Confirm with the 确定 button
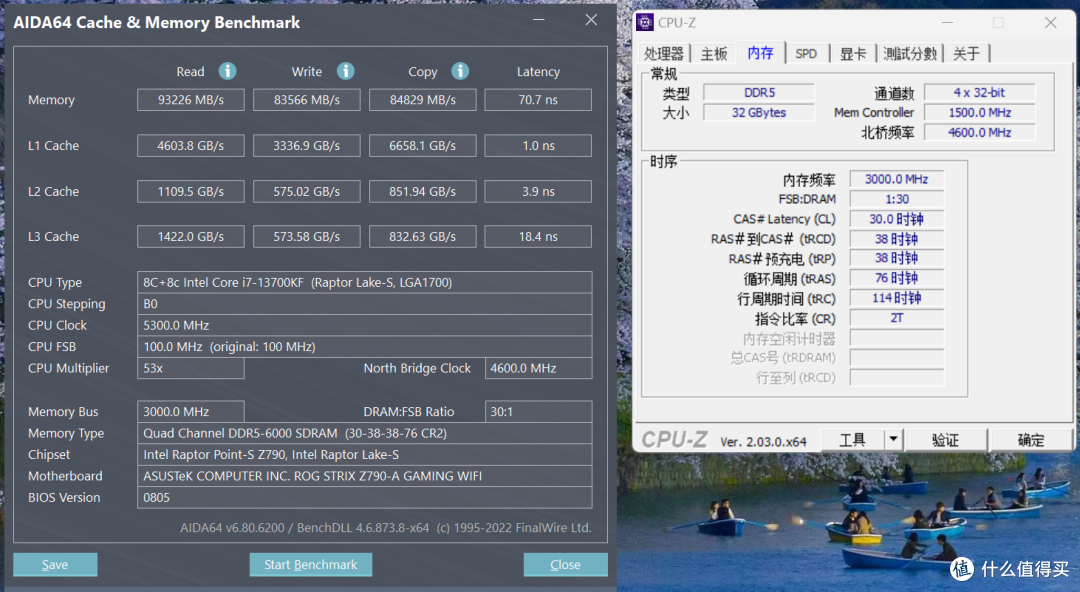 pos(1031,440)
